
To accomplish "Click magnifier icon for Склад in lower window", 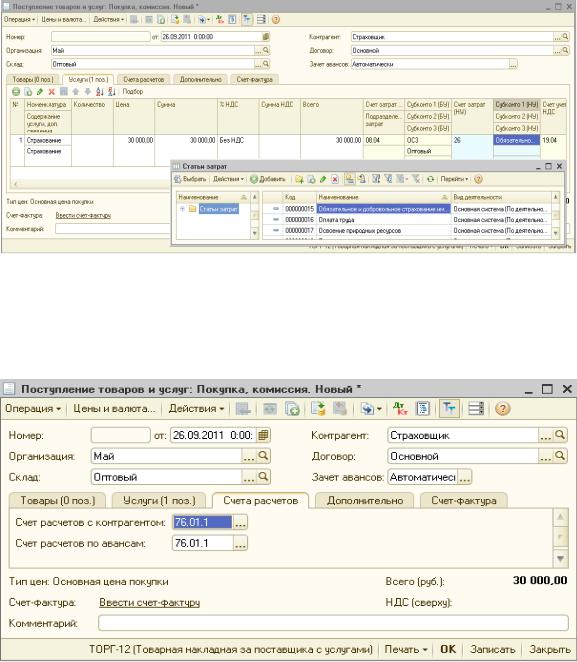I will 263,477.
